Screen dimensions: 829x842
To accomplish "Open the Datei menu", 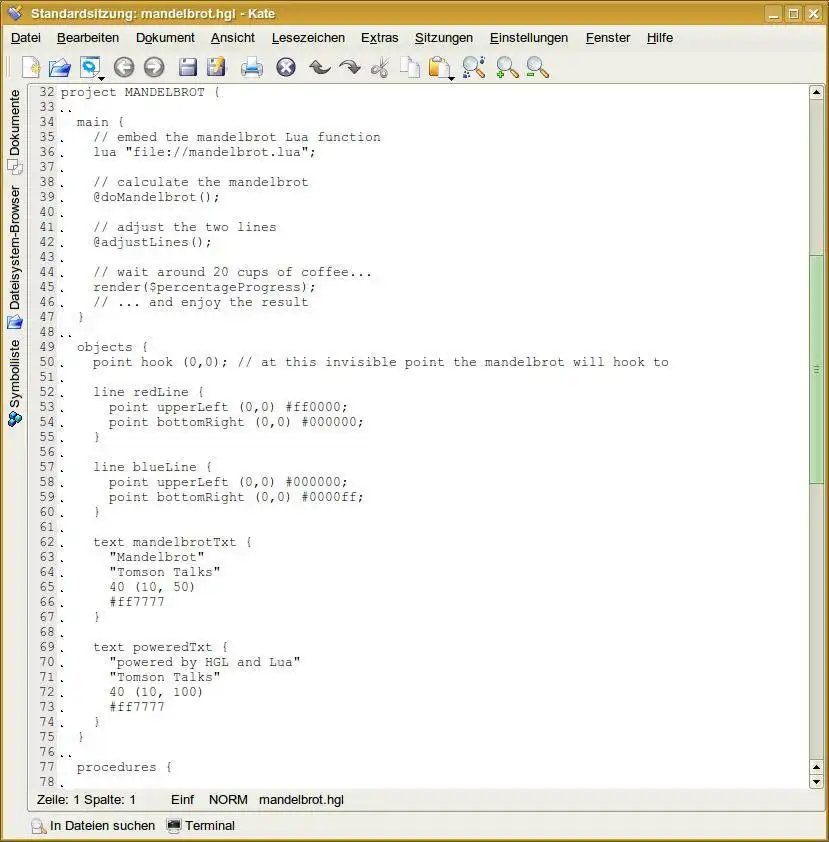I will tap(26, 38).
